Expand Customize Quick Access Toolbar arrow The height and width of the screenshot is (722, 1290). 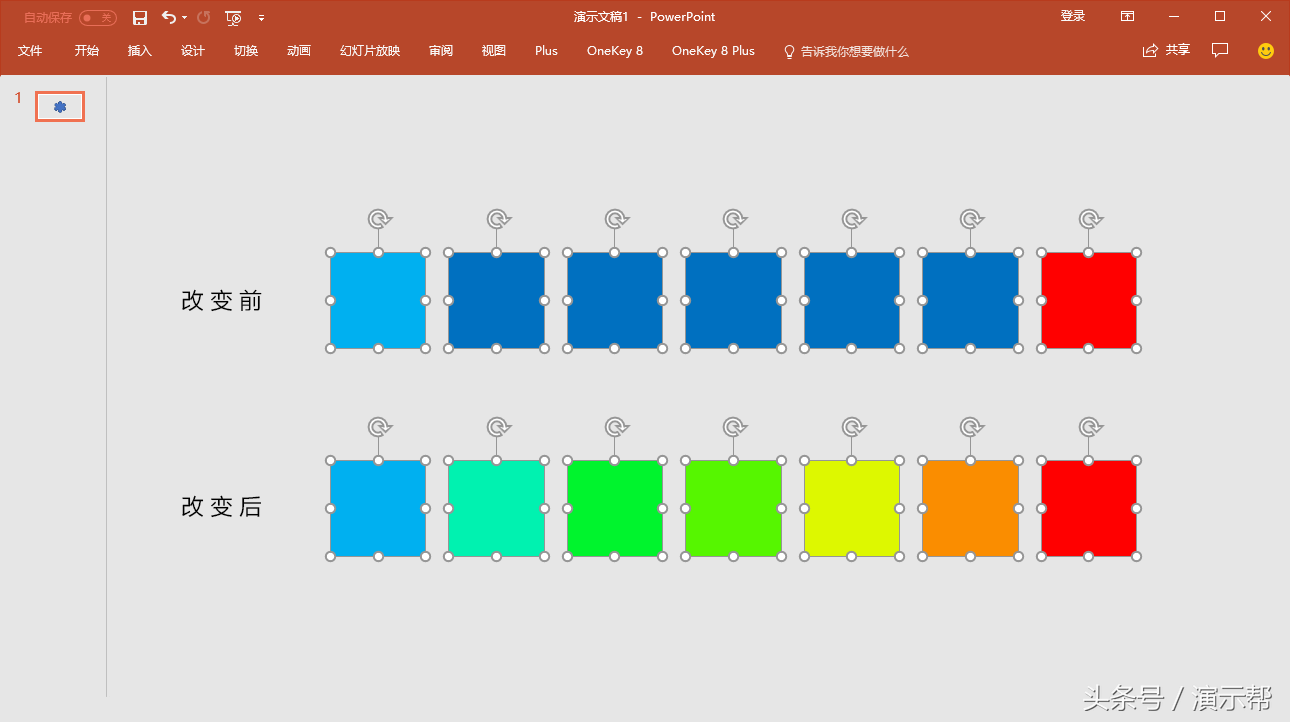click(261, 18)
